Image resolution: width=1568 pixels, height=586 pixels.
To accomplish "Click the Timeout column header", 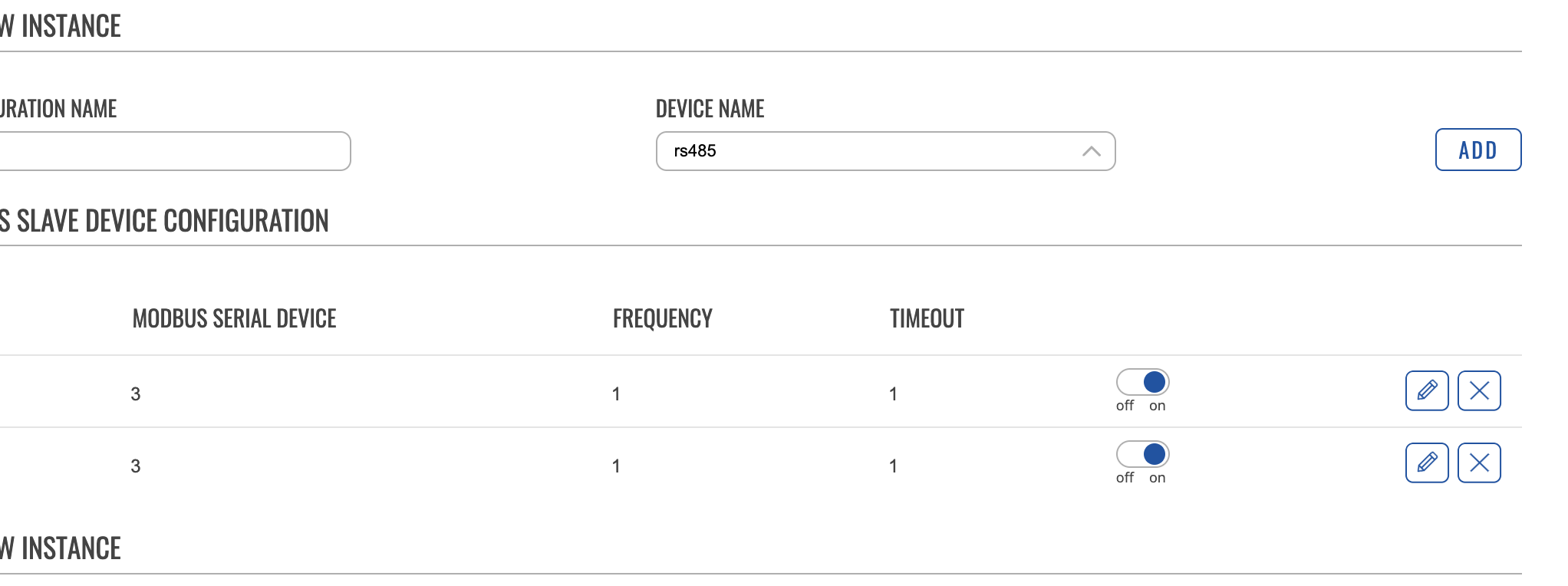I will pos(927,318).
